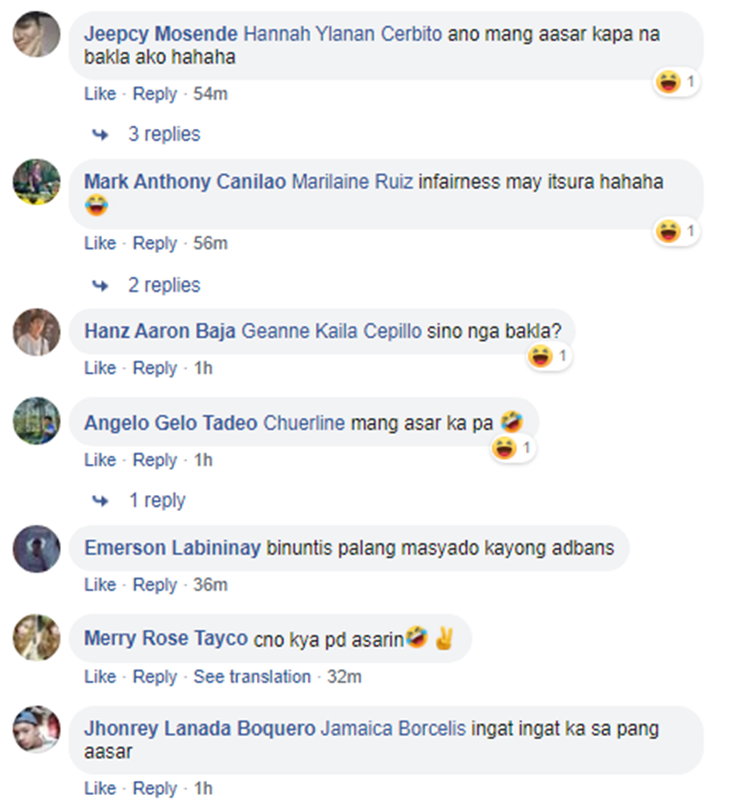Like Jhonrey Lanada Boquero's comment

click(x=100, y=789)
